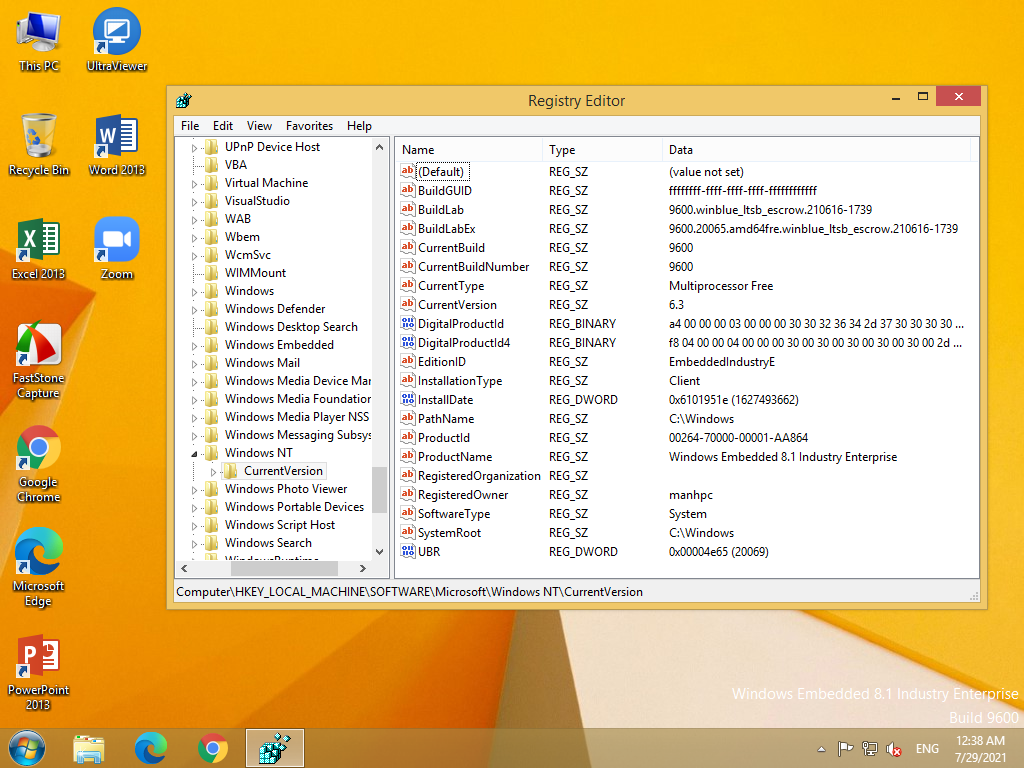Open the Excel 2013 desktop shortcut
1024x768 pixels.
[x=38, y=241]
